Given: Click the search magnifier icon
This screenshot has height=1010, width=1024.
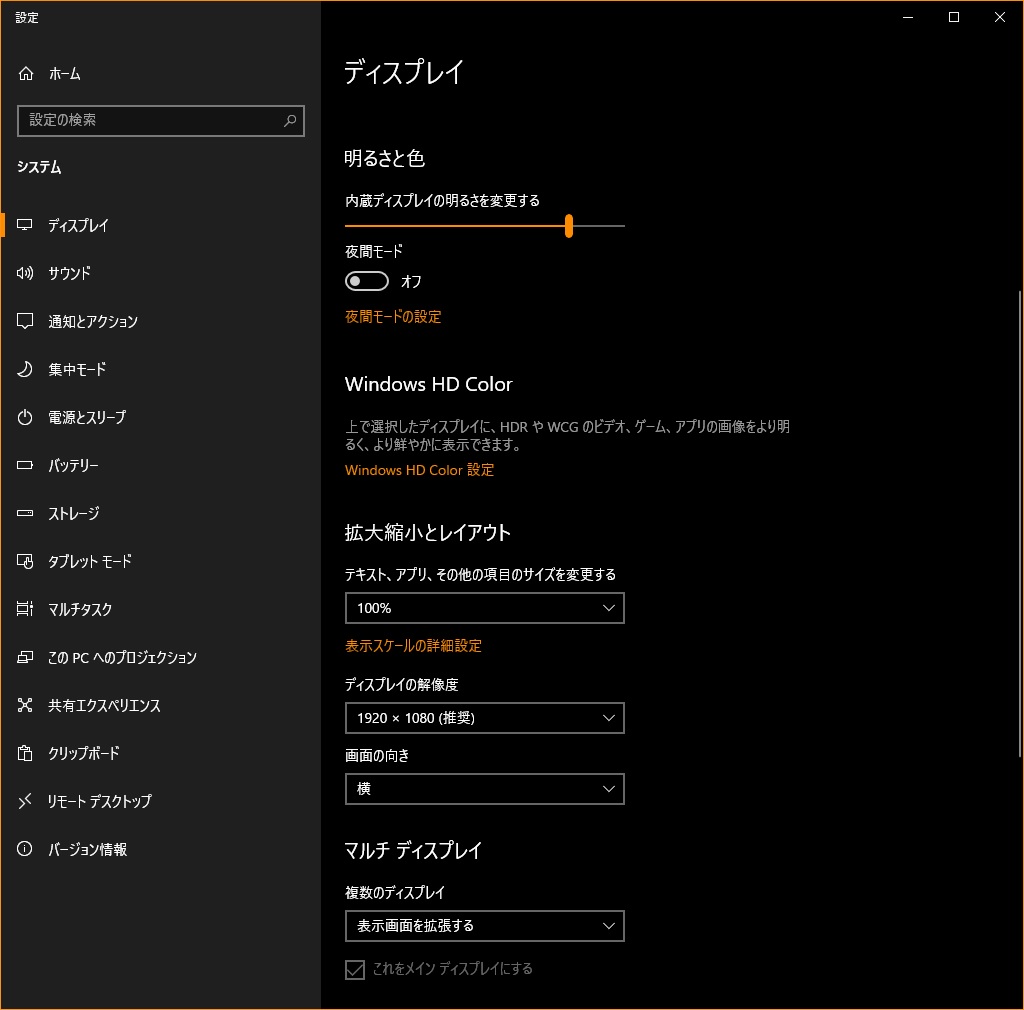Looking at the screenshot, I should click(x=290, y=121).
